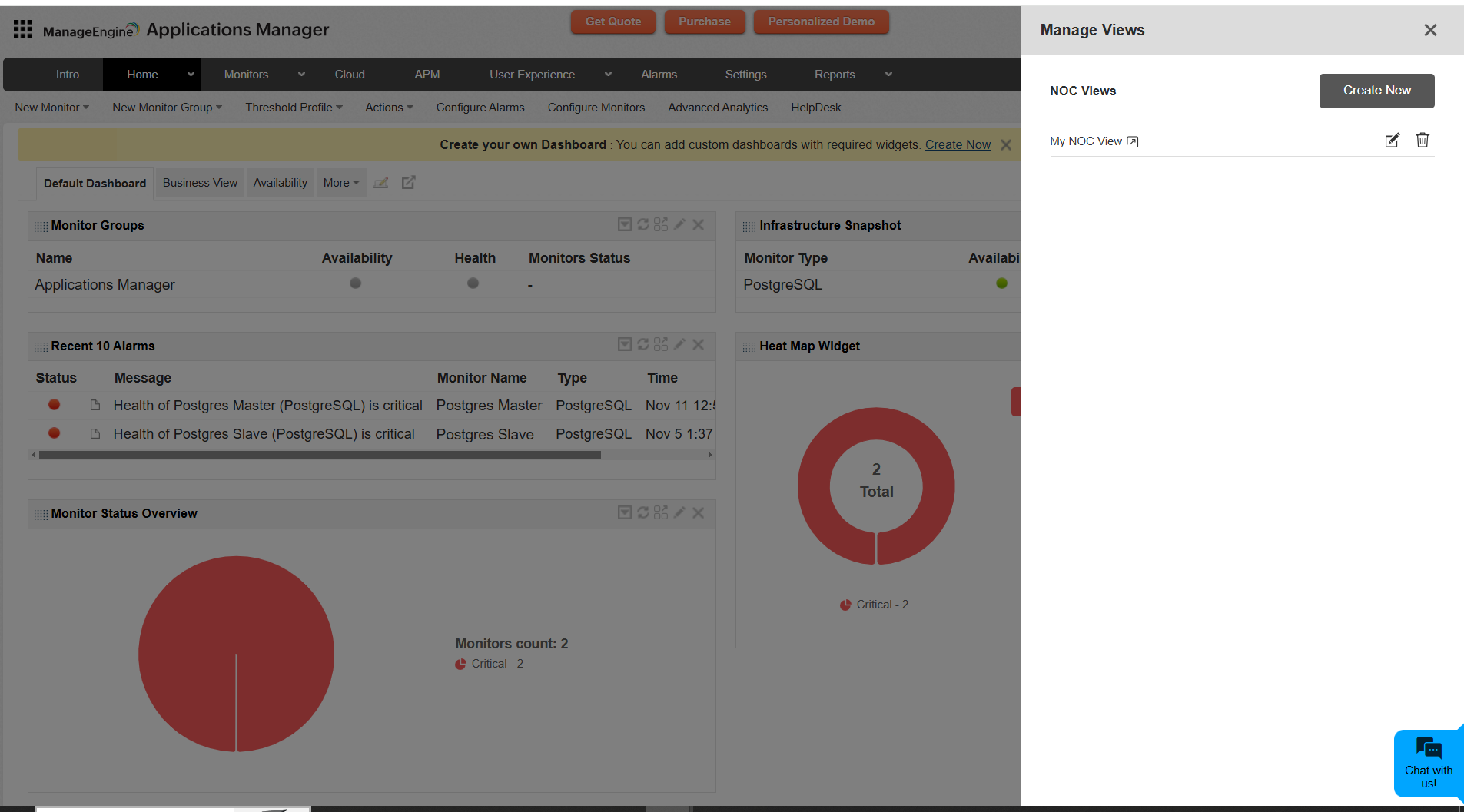
Task: Open the dashboard in a new window icon
Action: click(409, 183)
